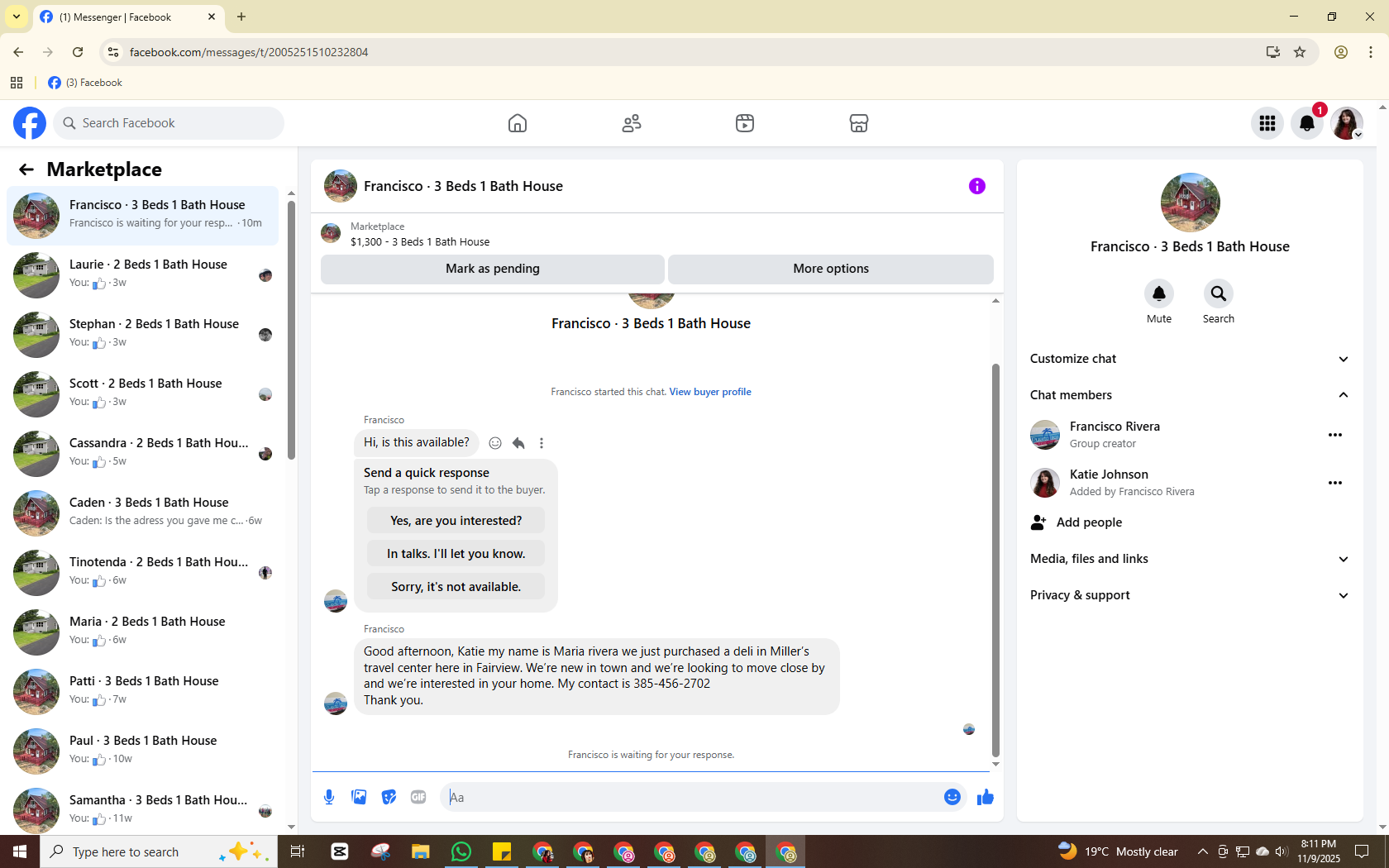Reload the browser page
The height and width of the screenshot is (868, 1389).
coord(78,52)
